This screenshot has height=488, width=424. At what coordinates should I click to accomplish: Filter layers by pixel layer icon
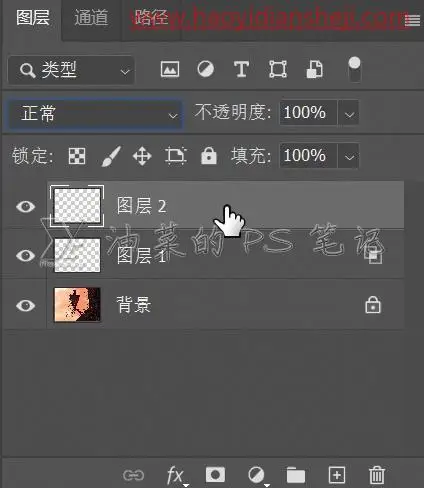(x=170, y=69)
